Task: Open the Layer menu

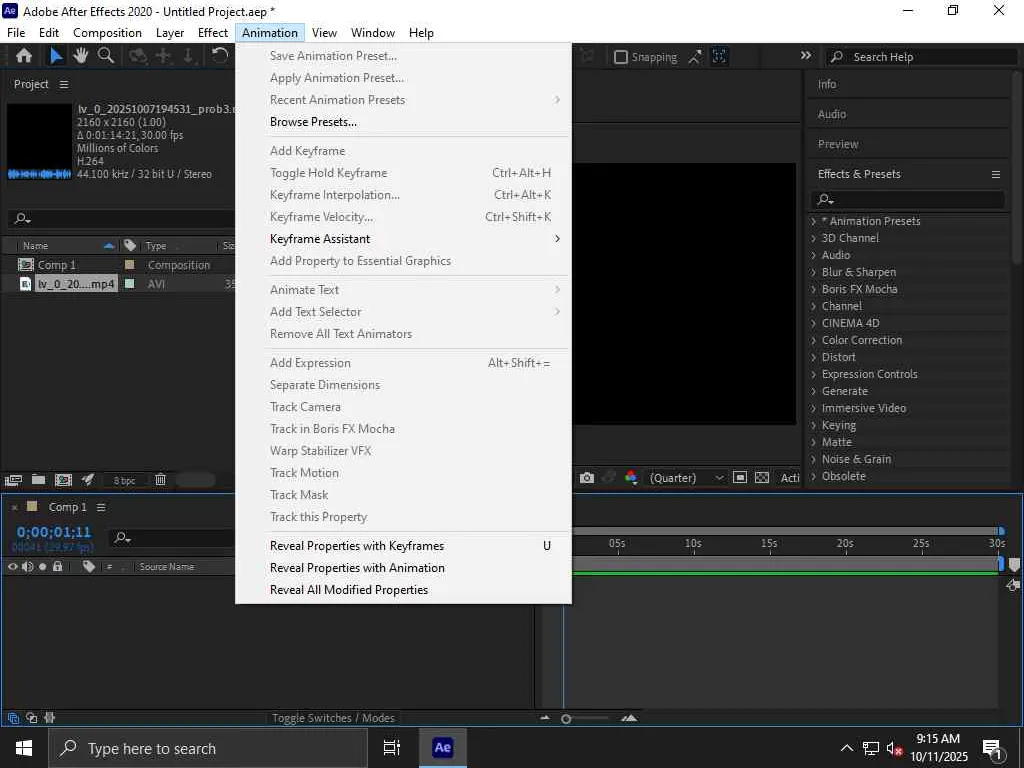Action: click(x=170, y=33)
